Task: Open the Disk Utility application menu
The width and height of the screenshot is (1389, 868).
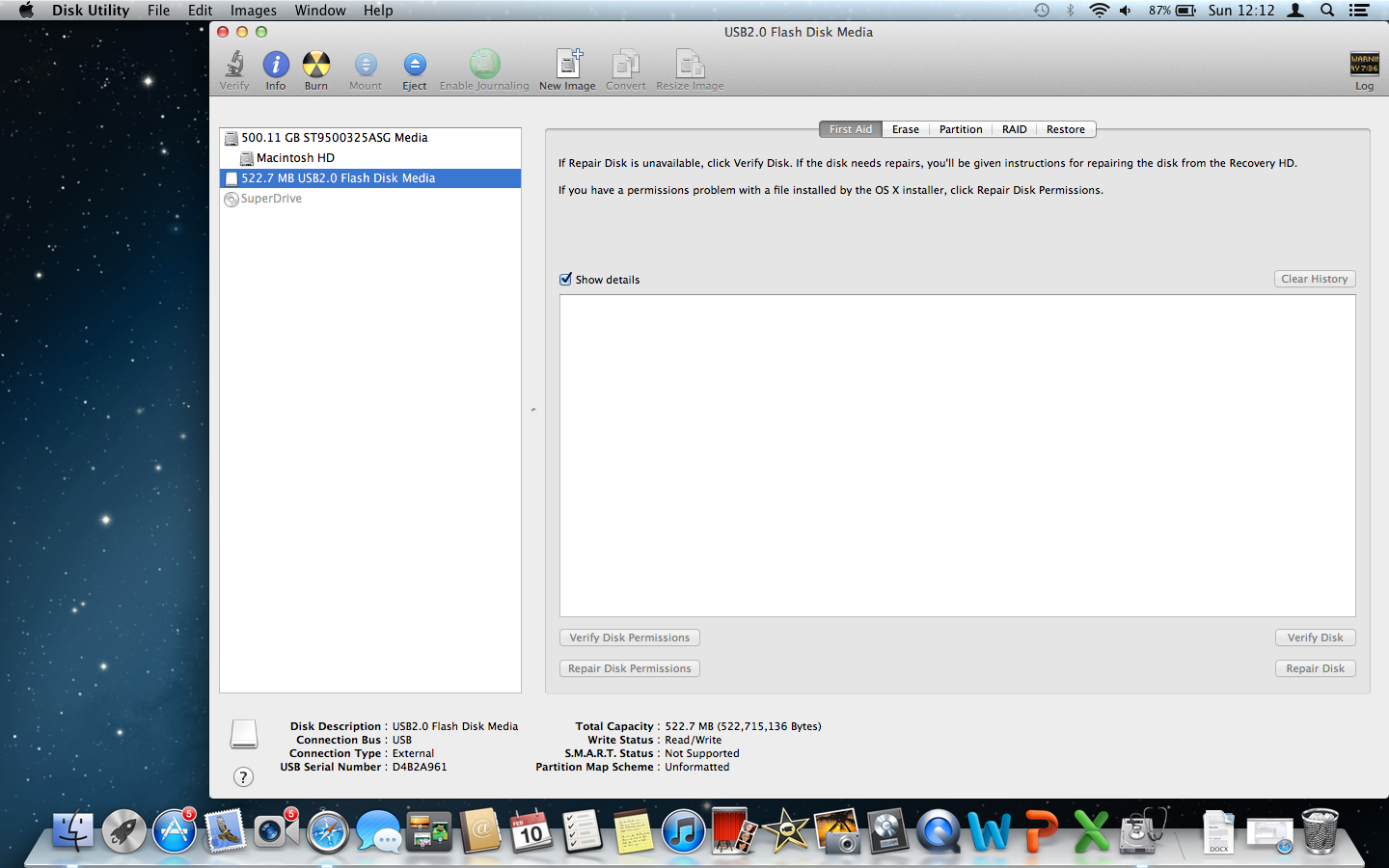Action: click(91, 11)
